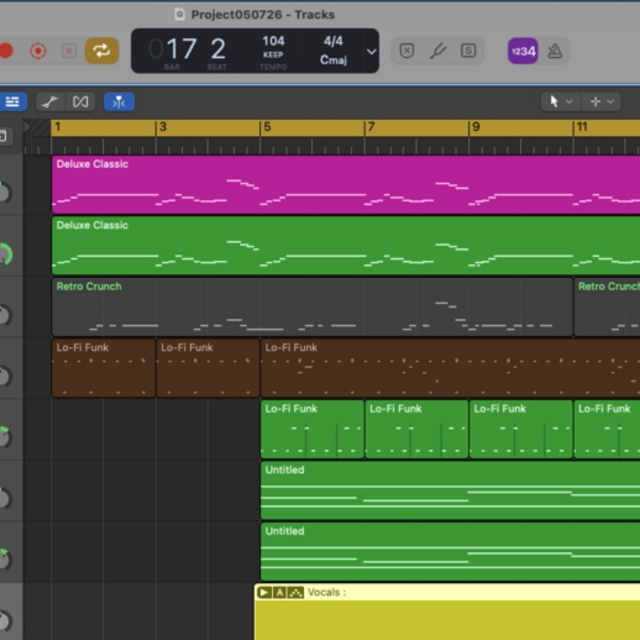Open the LCD display mode chevron
The image size is (640, 640).
tap(371, 51)
